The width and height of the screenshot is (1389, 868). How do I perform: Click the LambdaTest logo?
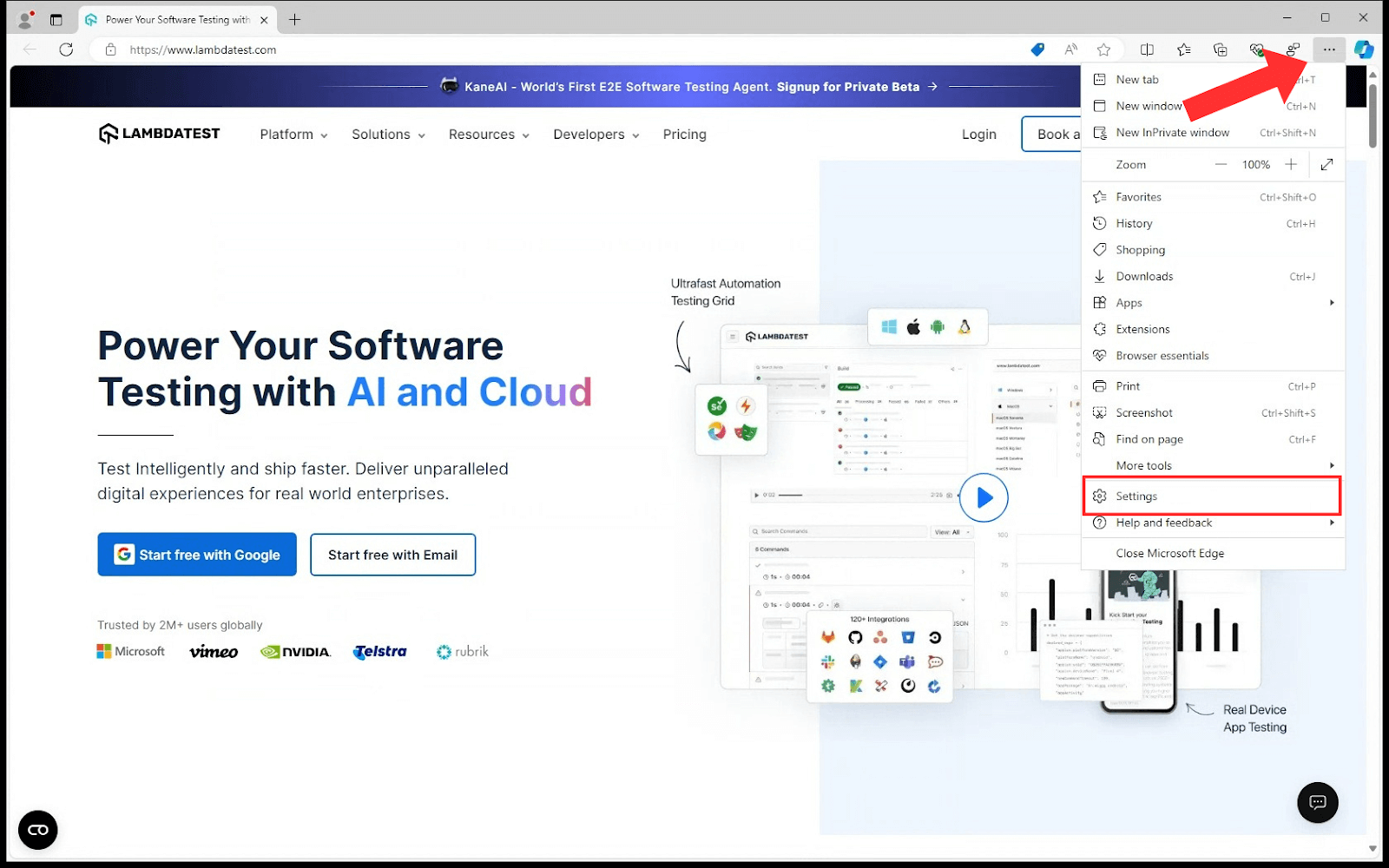click(159, 133)
